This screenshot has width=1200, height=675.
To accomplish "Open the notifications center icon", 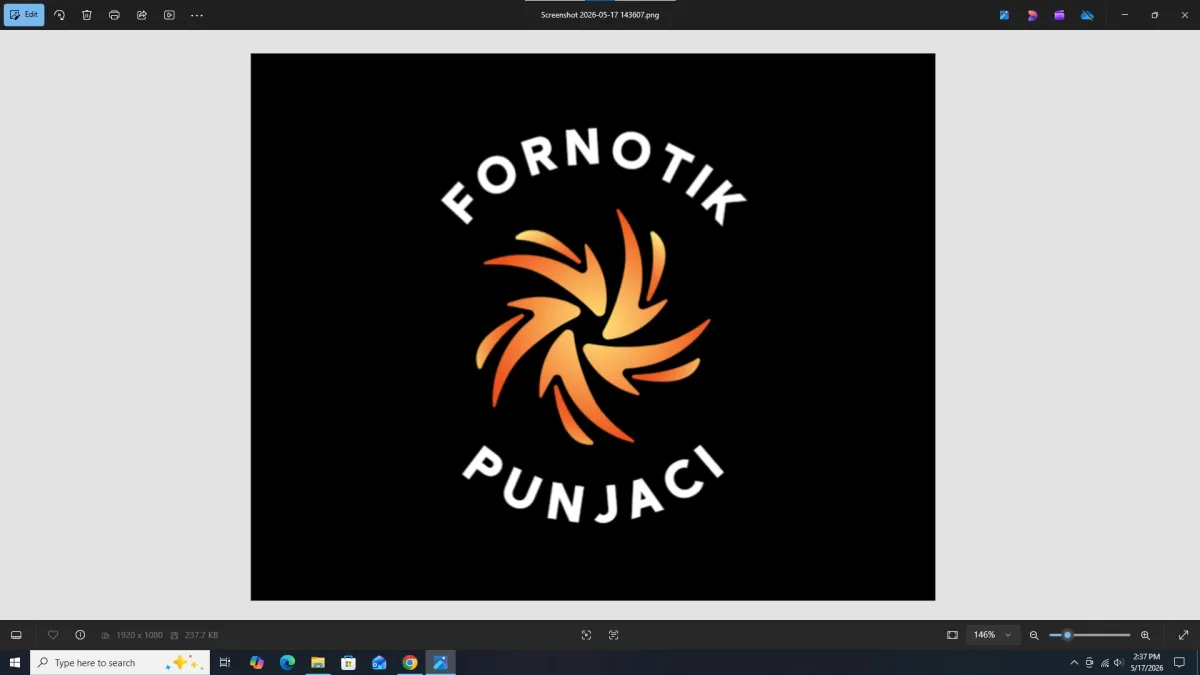I will click(x=1179, y=663).
